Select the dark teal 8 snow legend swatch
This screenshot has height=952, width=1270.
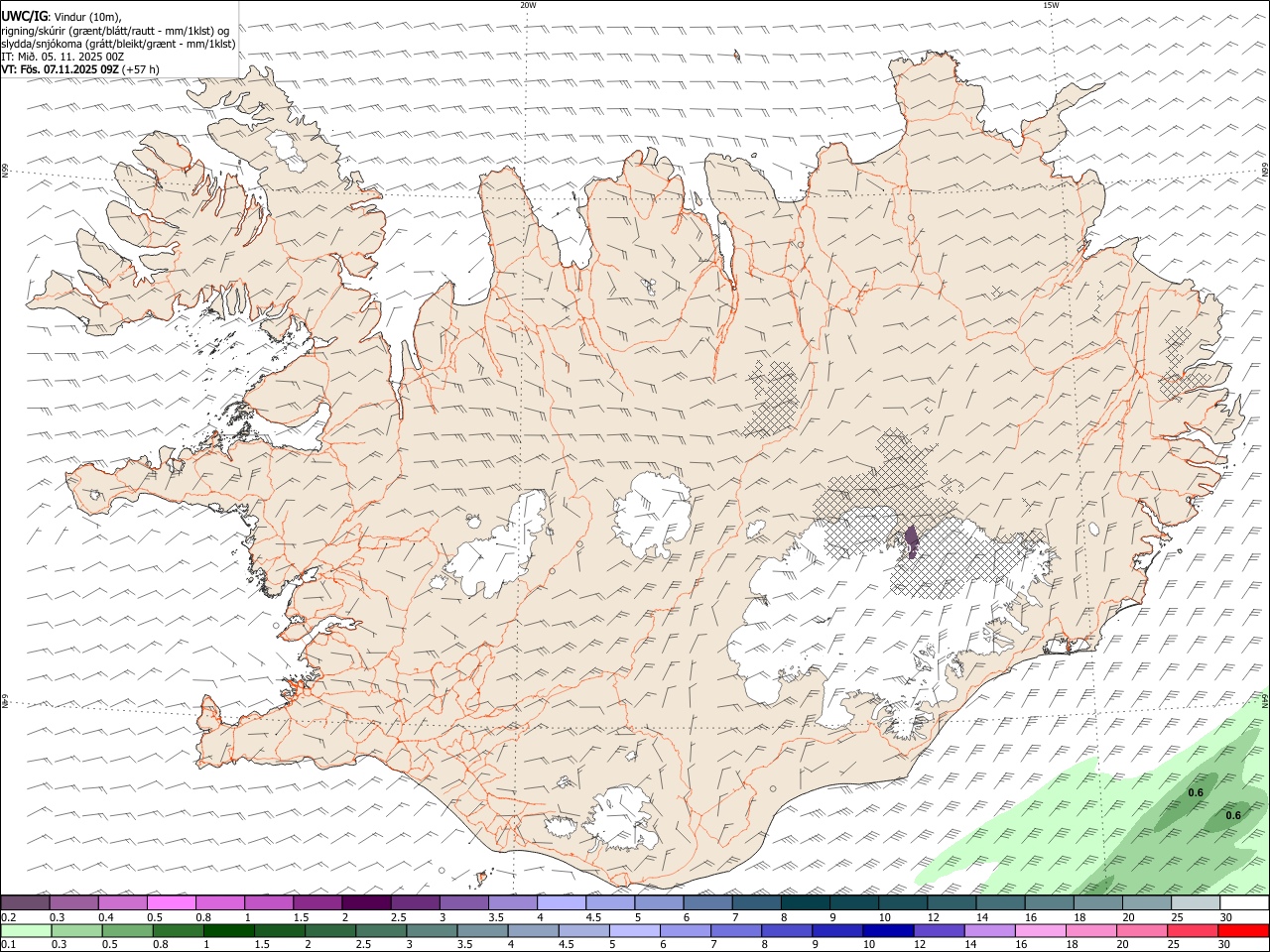[x=806, y=902]
